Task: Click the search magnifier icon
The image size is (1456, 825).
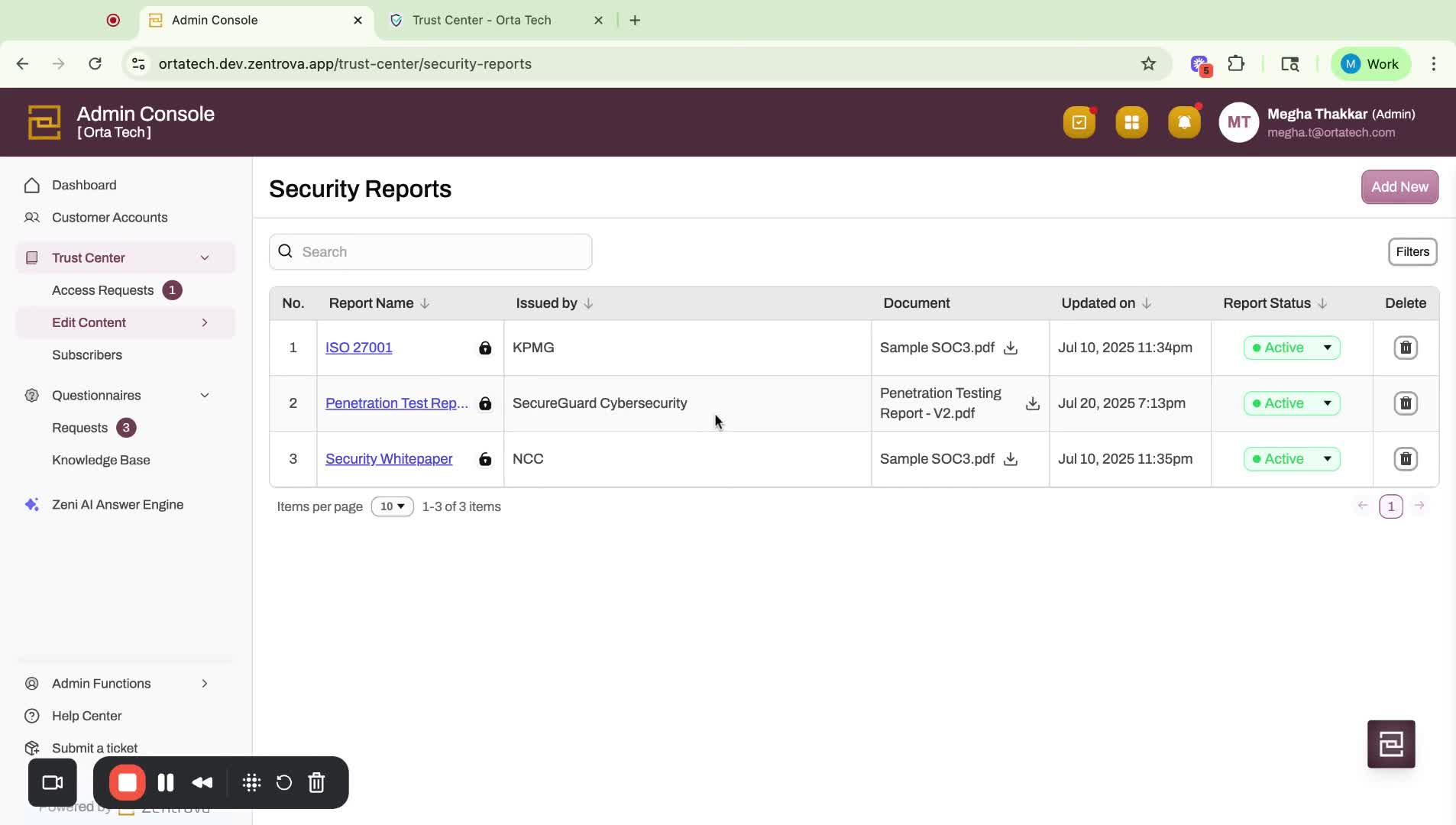Action: [285, 251]
